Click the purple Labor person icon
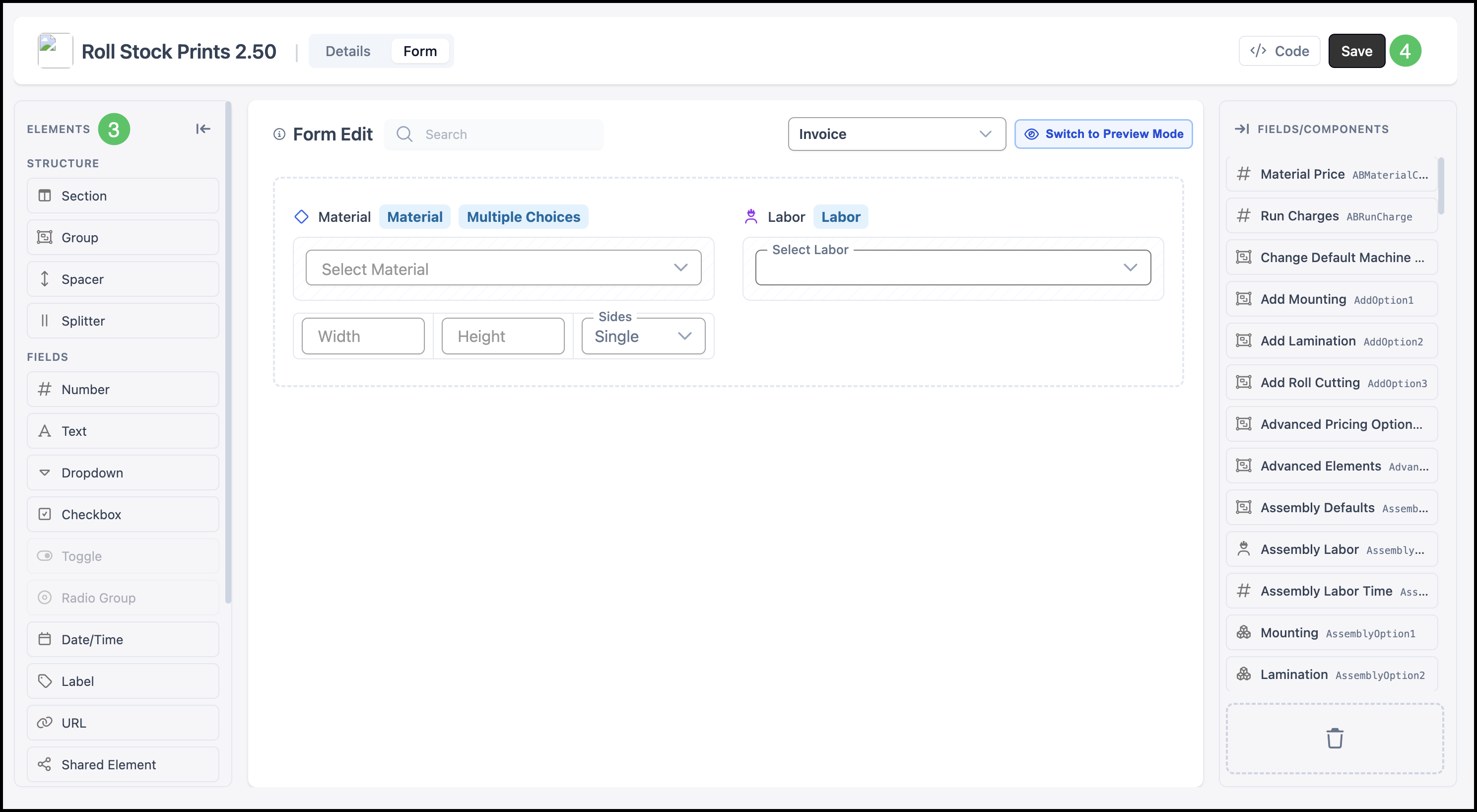The image size is (1477, 812). point(750,216)
